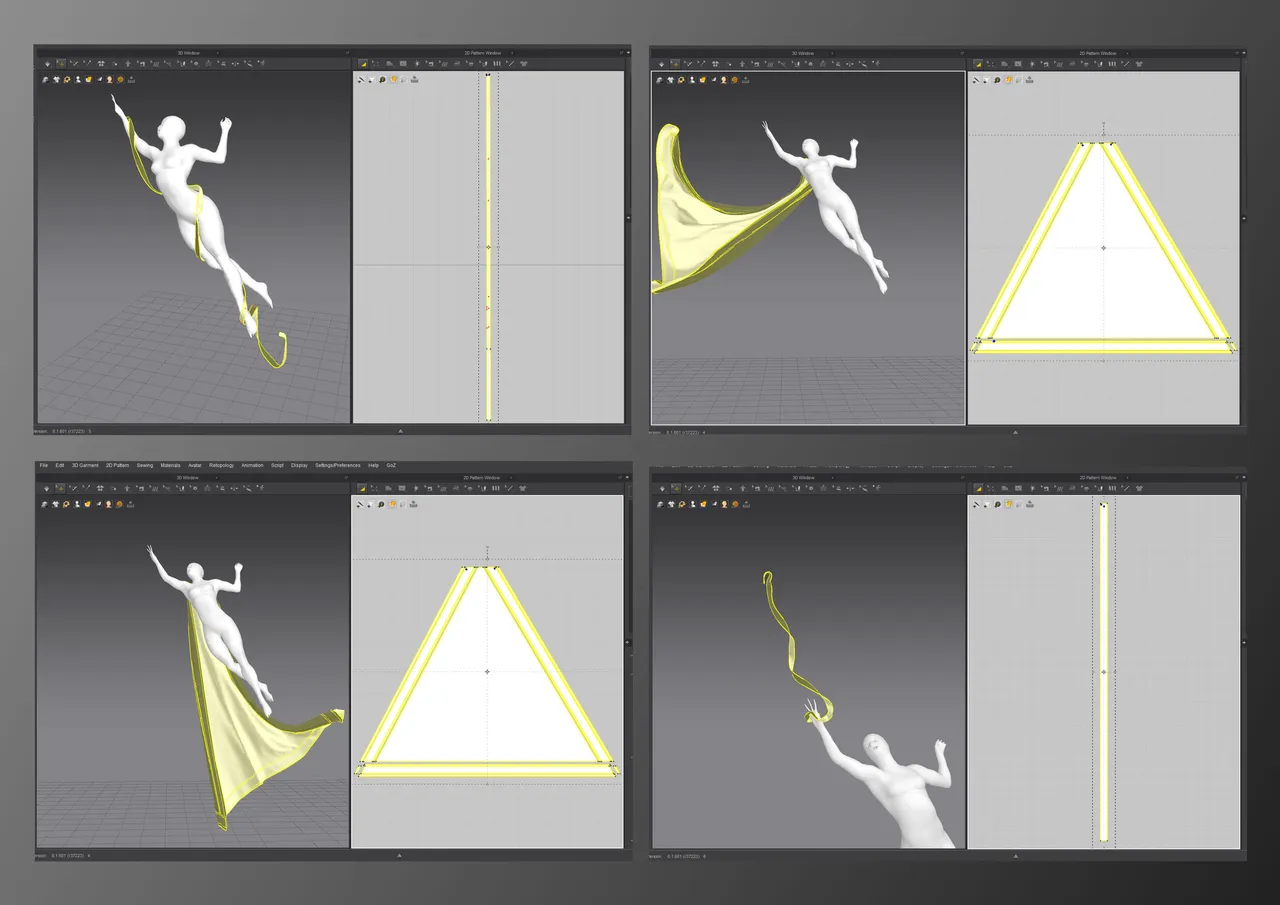The height and width of the screenshot is (905, 1280).
Task: Click the Simulate arrow icon in the bottom-left screenshot
Action: pos(47,488)
